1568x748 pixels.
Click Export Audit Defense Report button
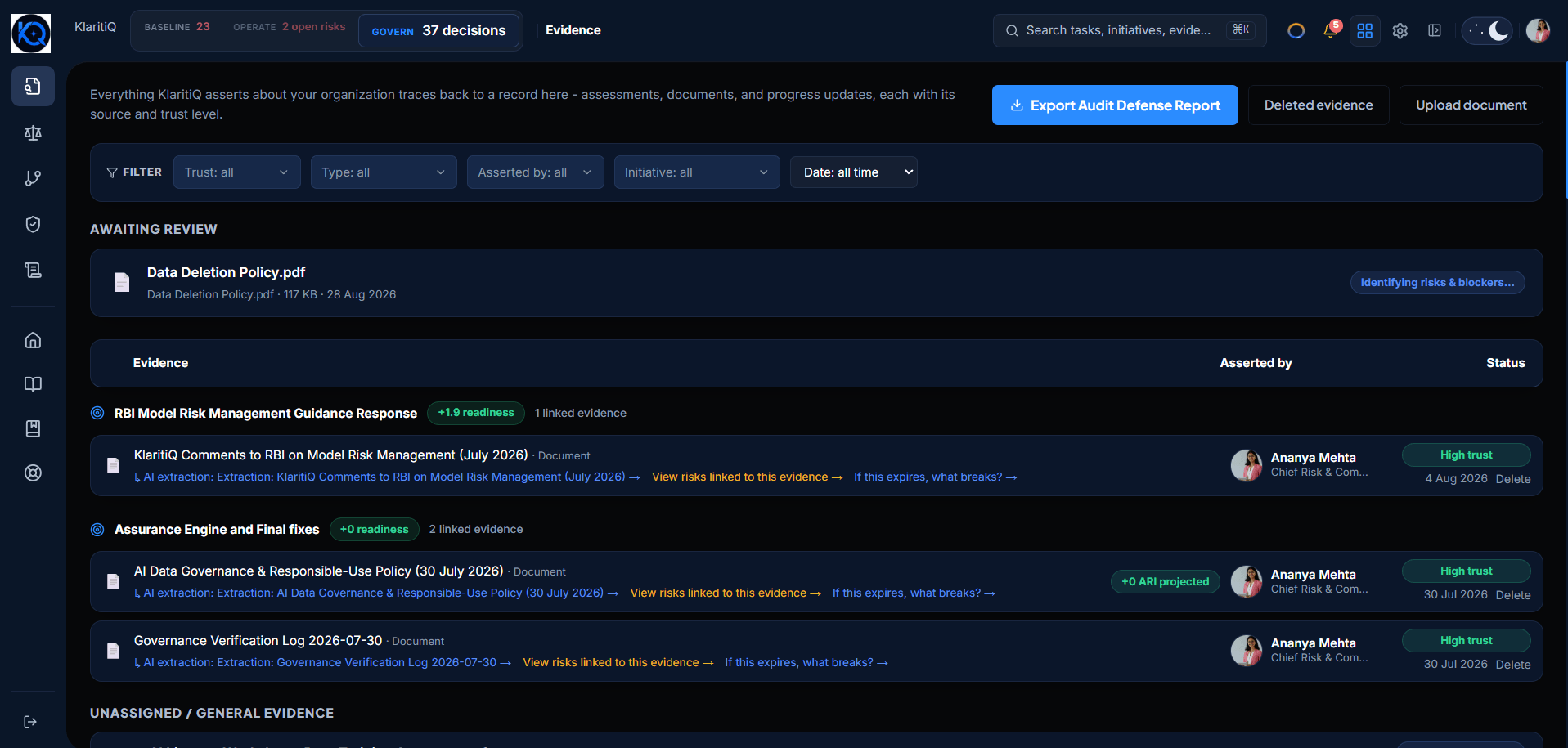pos(1115,105)
